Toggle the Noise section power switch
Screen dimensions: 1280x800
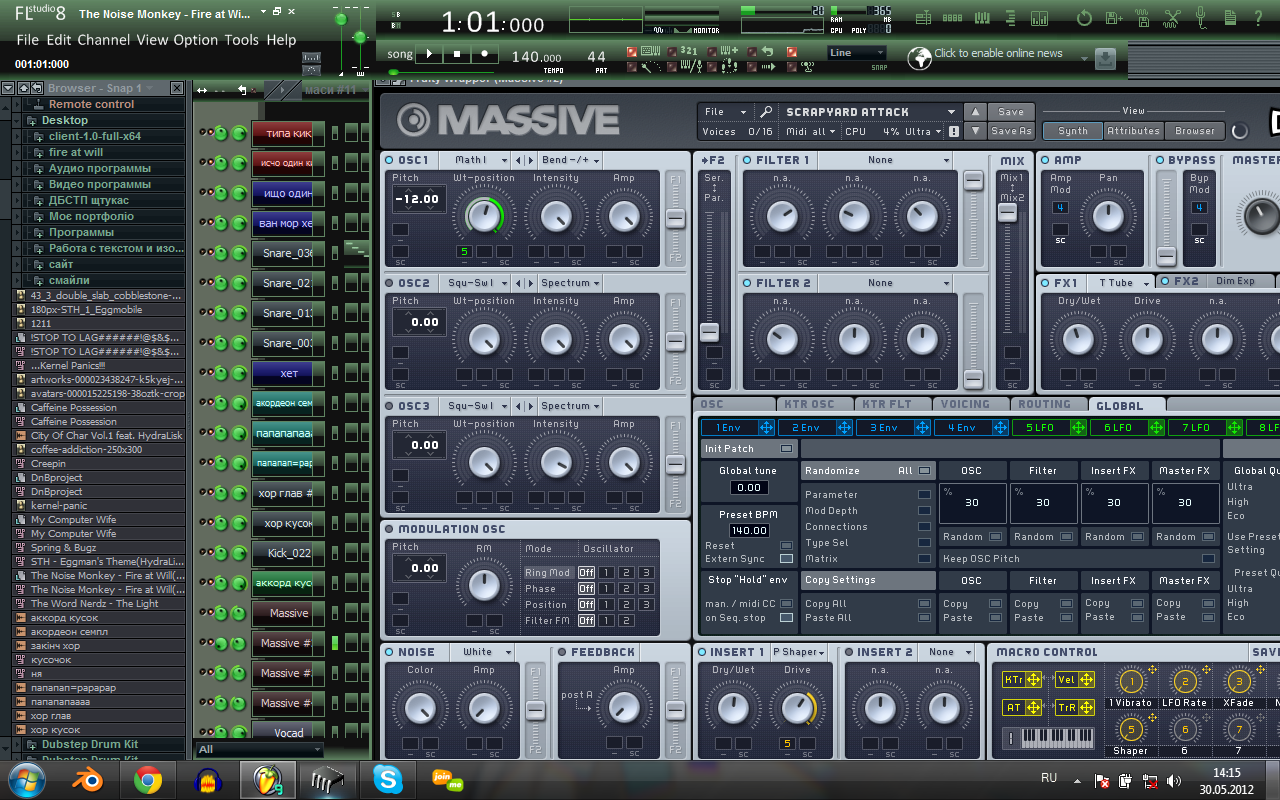(x=390, y=652)
